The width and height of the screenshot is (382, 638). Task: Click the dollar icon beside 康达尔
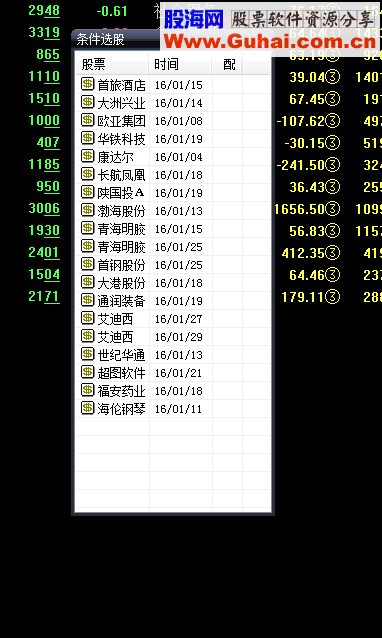point(87,156)
